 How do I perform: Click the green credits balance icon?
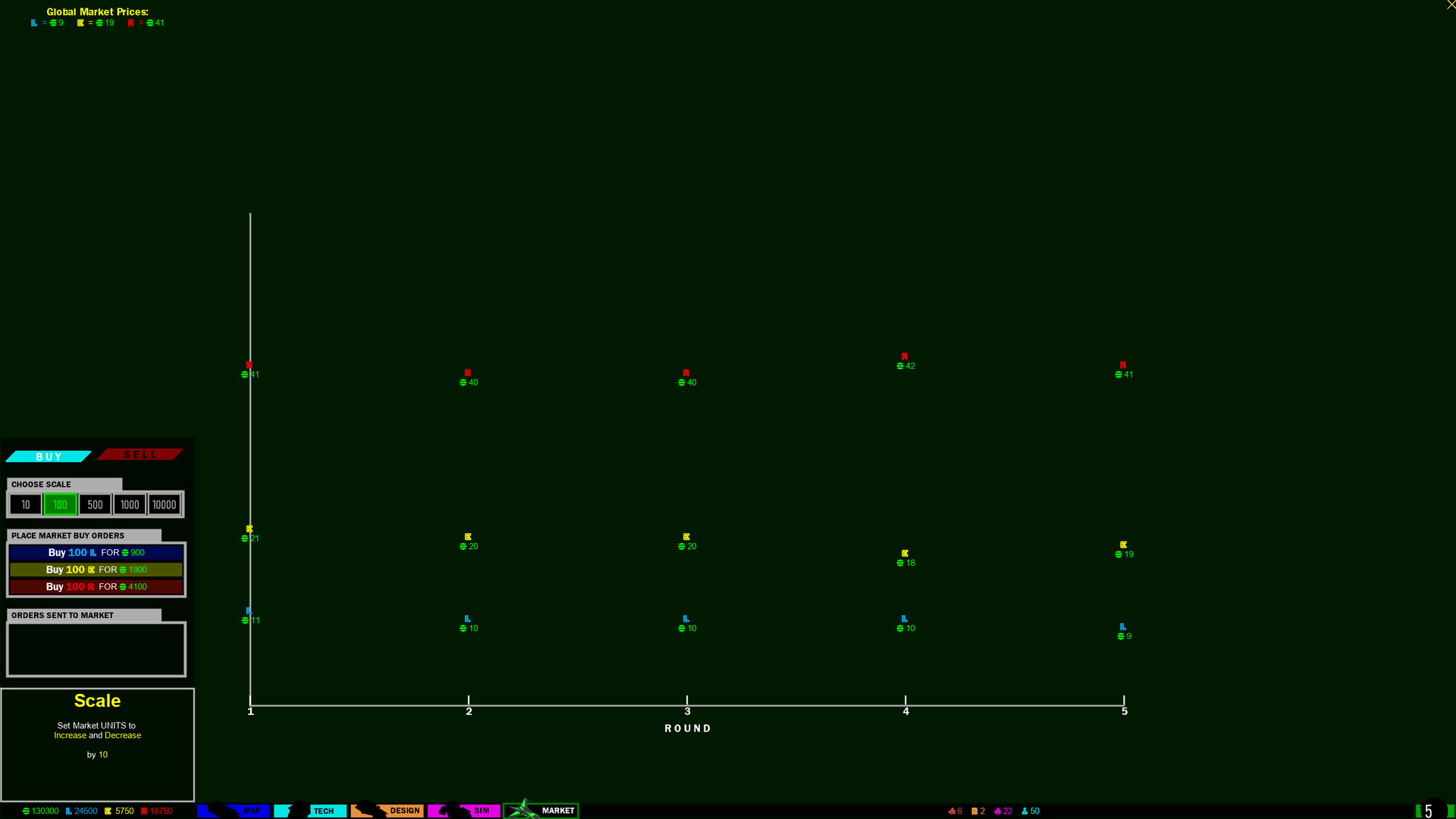click(x=26, y=811)
